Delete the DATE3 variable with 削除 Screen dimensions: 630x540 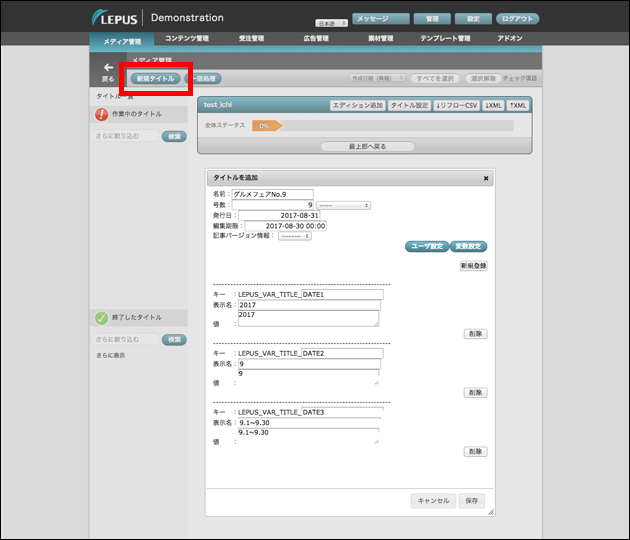coord(475,452)
